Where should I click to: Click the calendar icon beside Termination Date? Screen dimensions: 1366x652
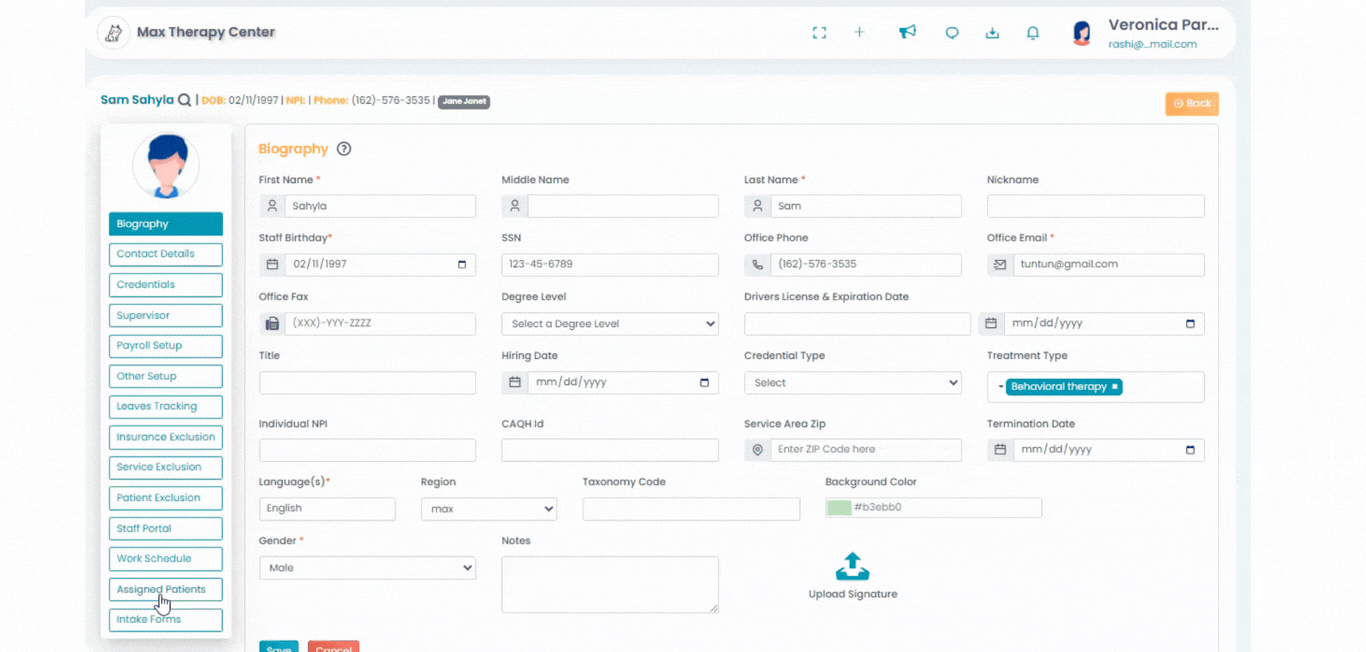pyautogui.click(x=1000, y=450)
